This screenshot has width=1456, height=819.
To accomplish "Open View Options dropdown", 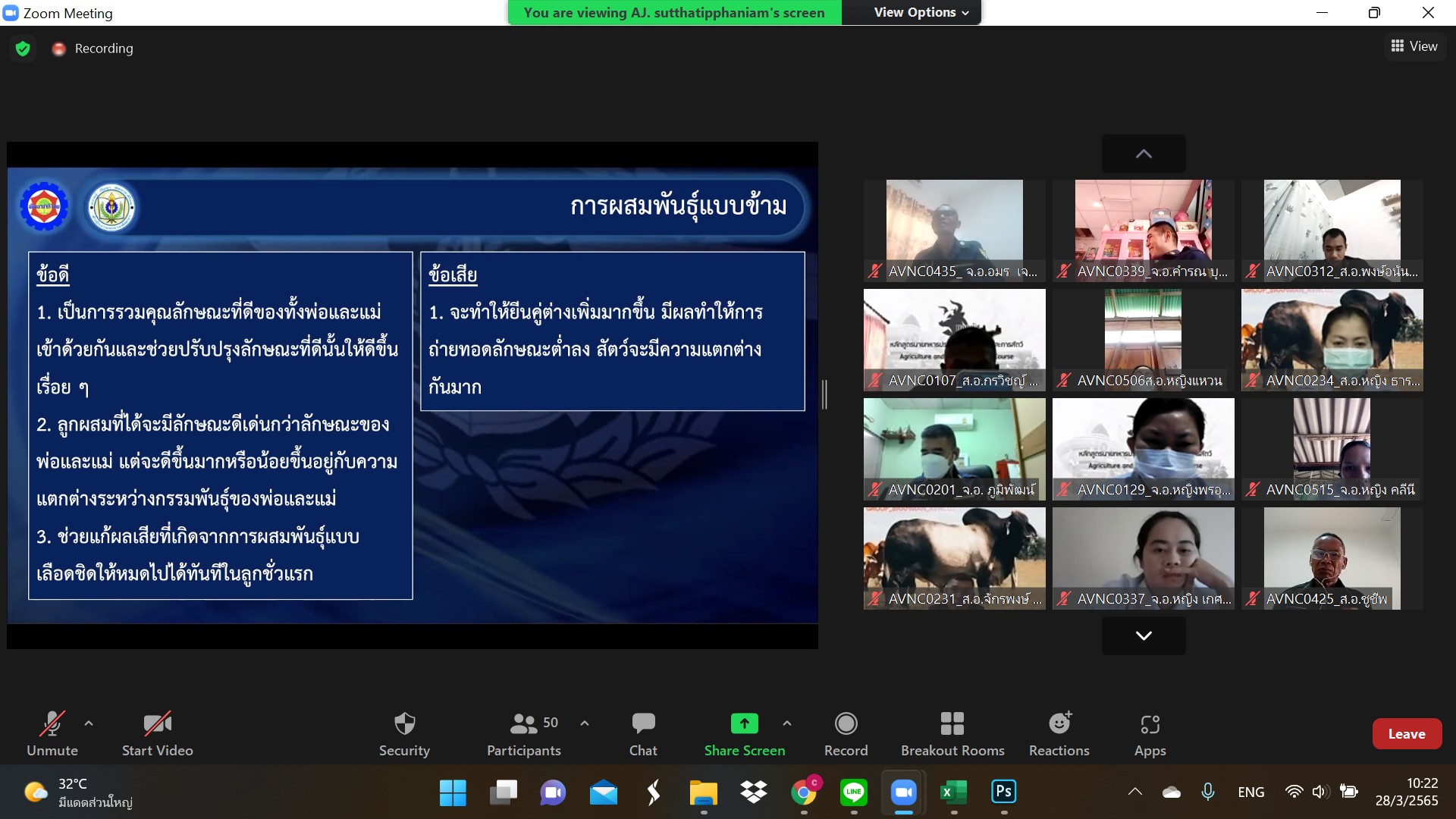I will click(x=921, y=12).
